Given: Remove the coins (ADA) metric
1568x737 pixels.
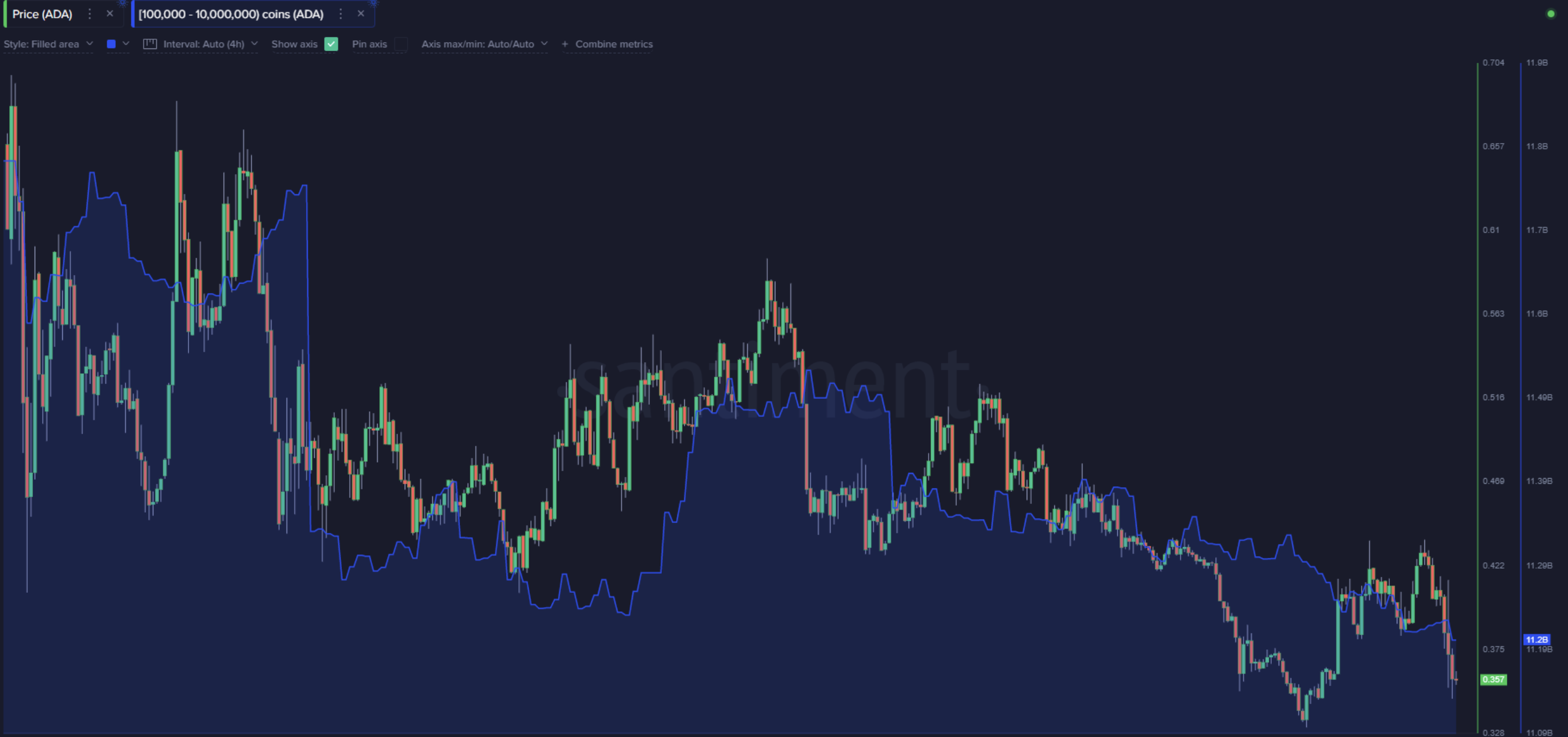Looking at the screenshot, I should (361, 13).
